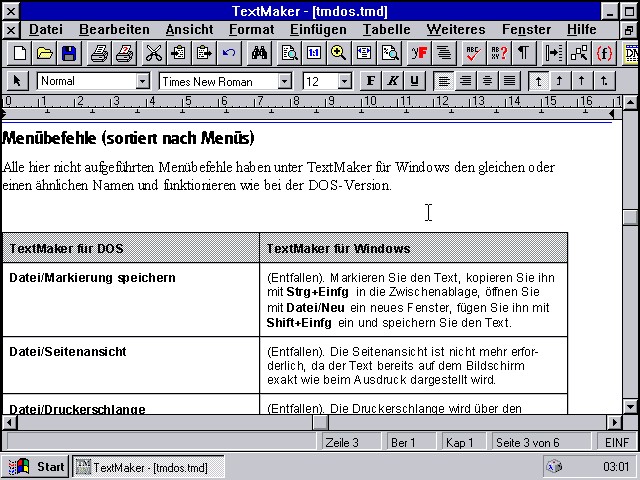Create a new document with the blank page icon
This screenshot has width=640, height=480.
[x=19, y=53]
